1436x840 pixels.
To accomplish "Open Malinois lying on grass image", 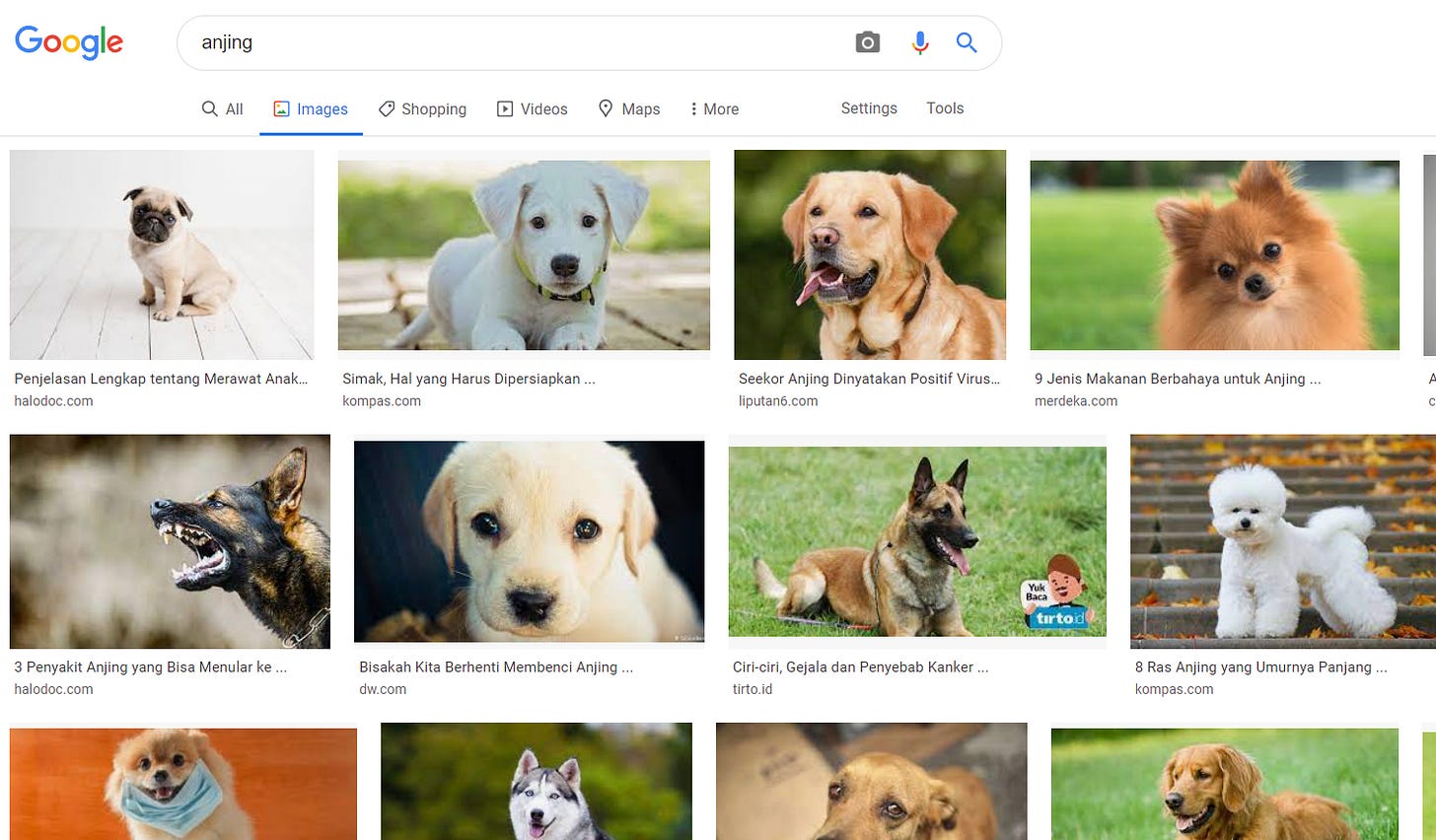I will (x=917, y=541).
